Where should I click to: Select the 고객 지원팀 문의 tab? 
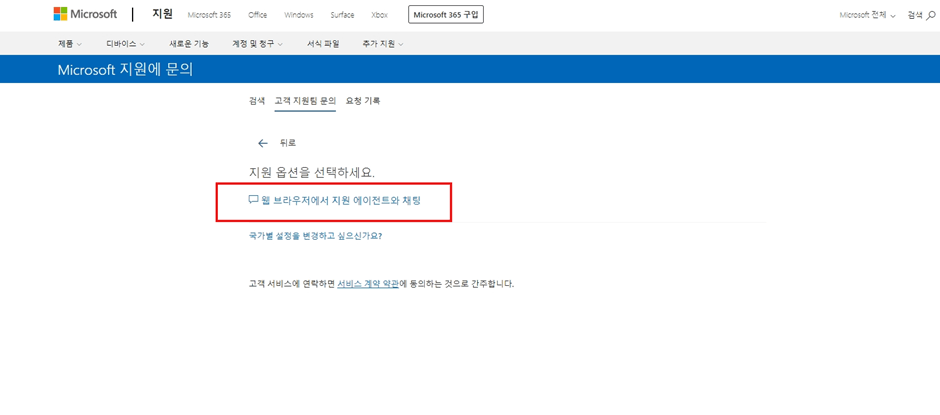(305, 101)
